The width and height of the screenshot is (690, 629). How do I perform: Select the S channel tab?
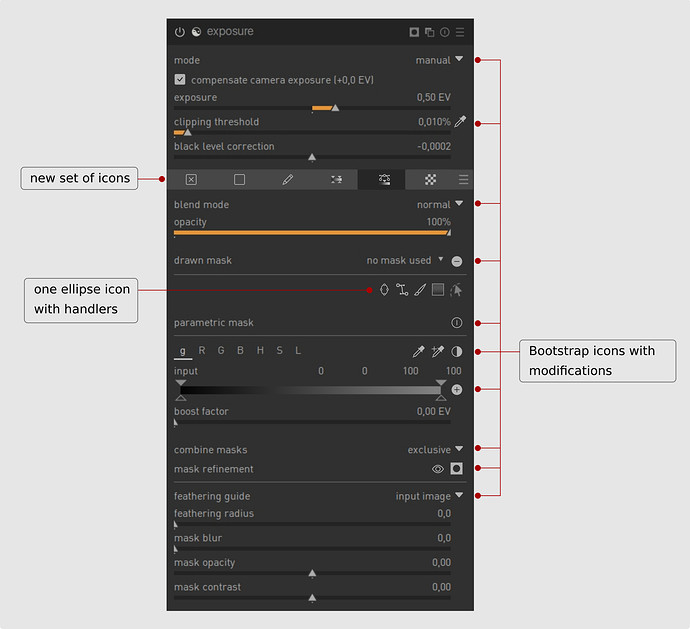[279, 350]
